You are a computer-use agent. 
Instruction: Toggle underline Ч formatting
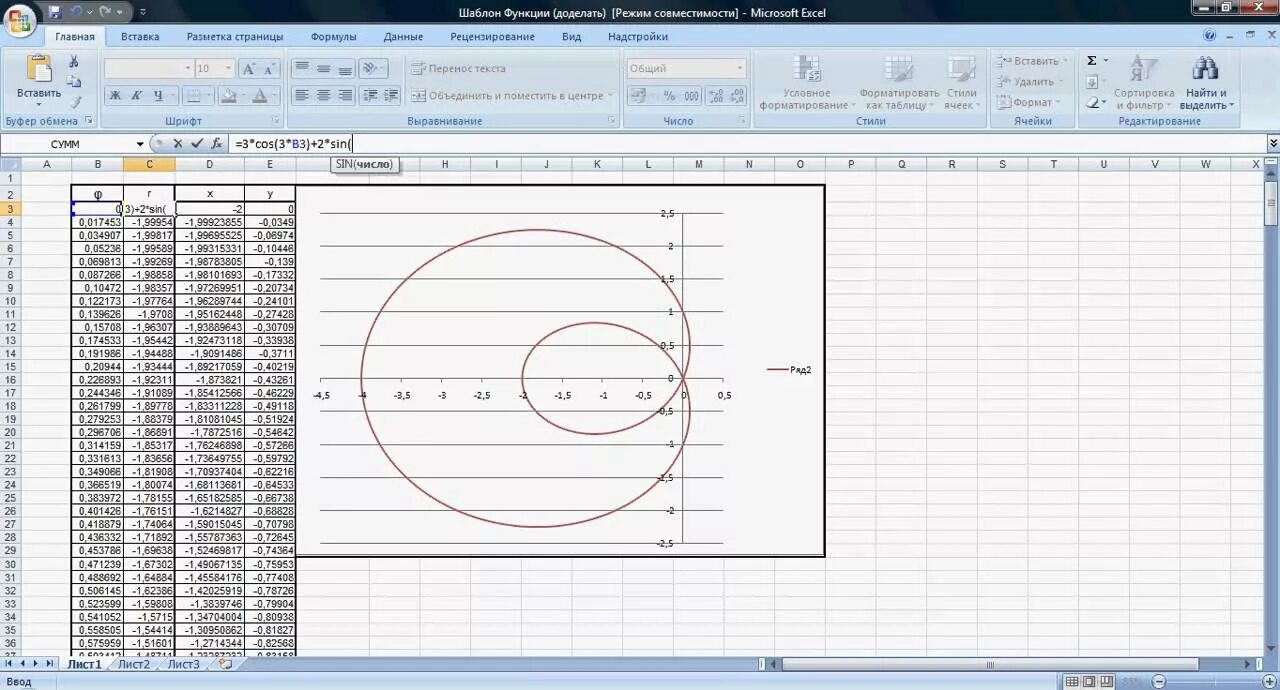pos(159,96)
